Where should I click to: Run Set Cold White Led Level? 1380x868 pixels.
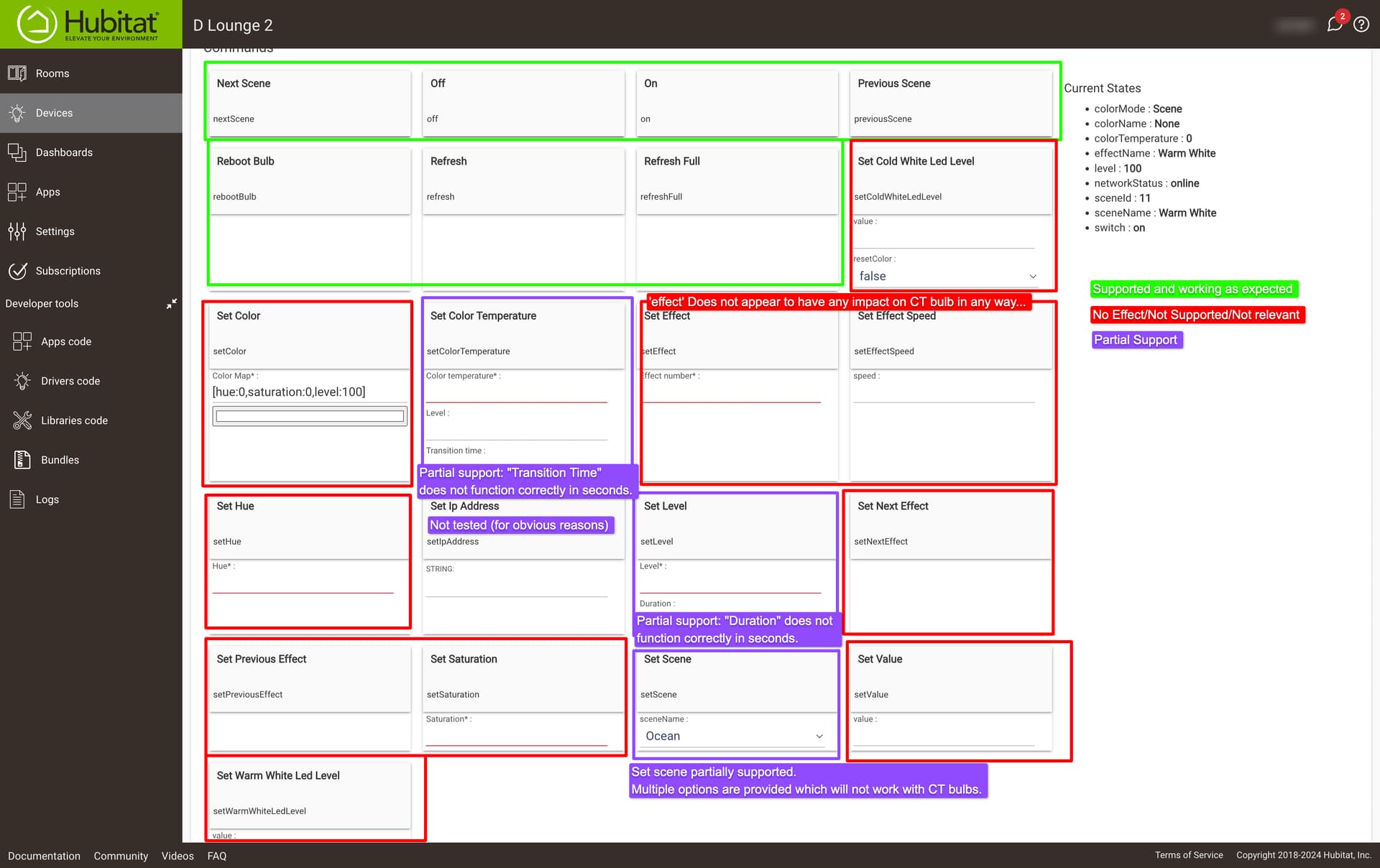click(x=951, y=180)
